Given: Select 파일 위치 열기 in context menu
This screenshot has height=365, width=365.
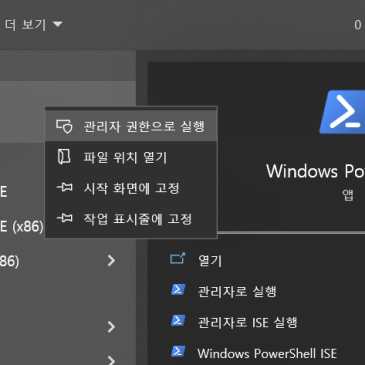Looking at the screenshot, I should coord(131,157).
